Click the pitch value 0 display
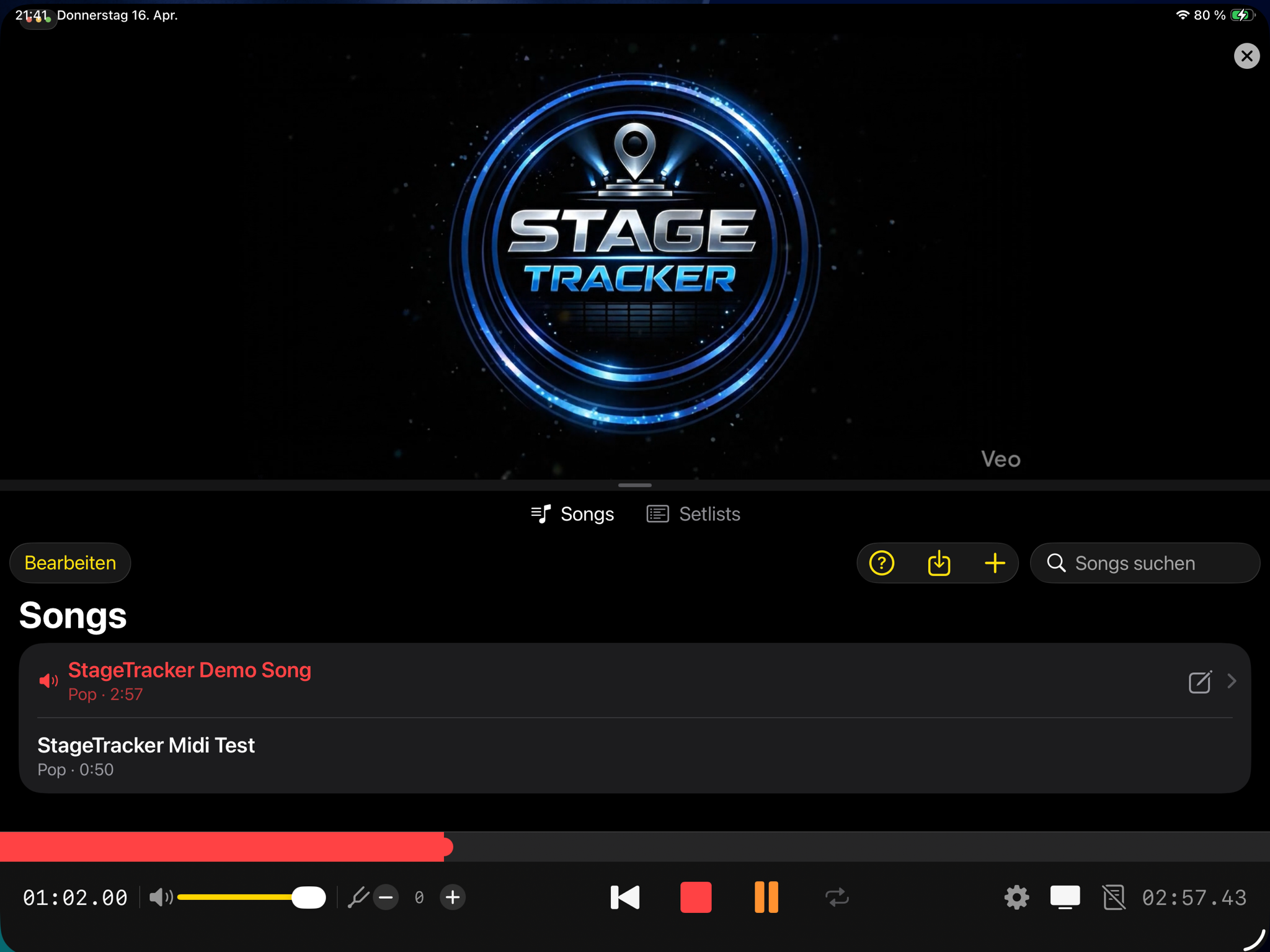 point(419,897)
